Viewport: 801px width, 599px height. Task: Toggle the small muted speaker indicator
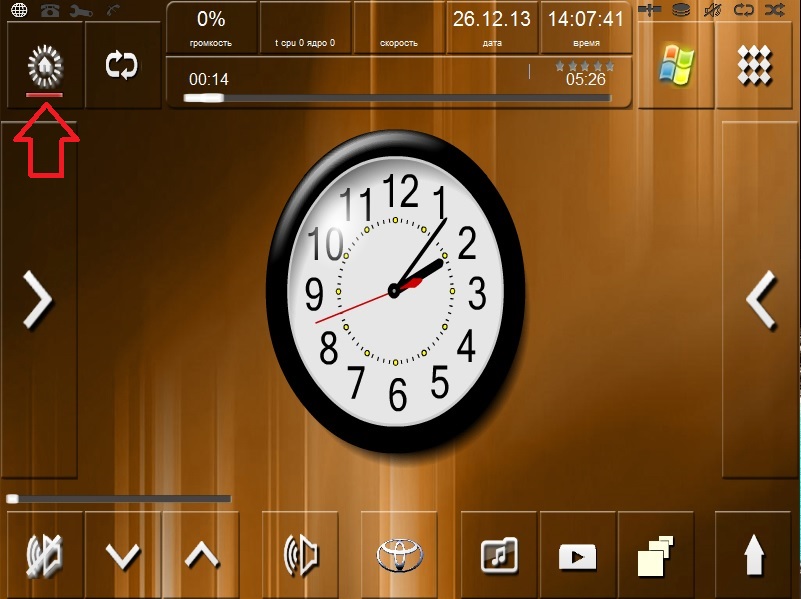713,10
